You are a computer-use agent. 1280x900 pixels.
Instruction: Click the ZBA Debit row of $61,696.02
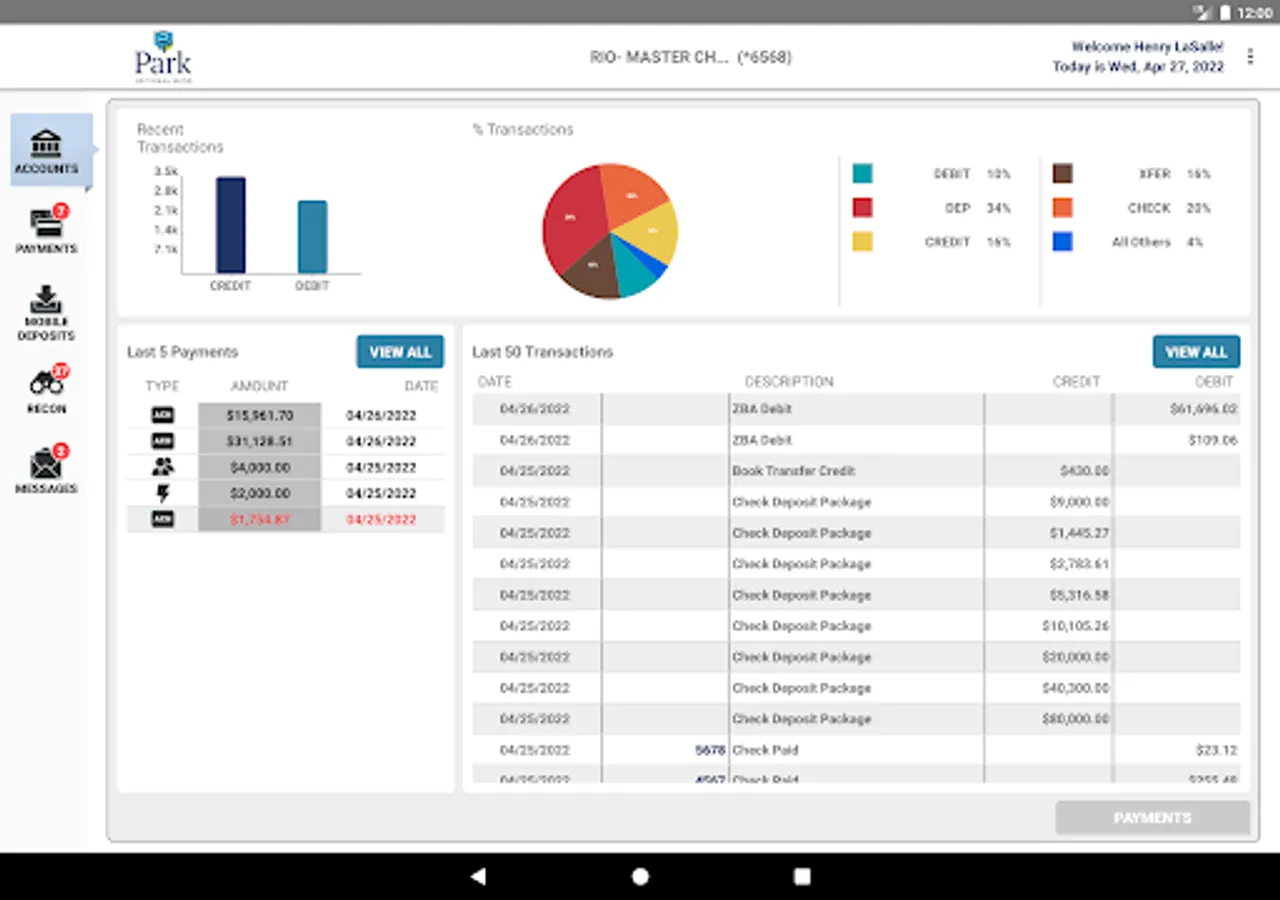point(856,409)
